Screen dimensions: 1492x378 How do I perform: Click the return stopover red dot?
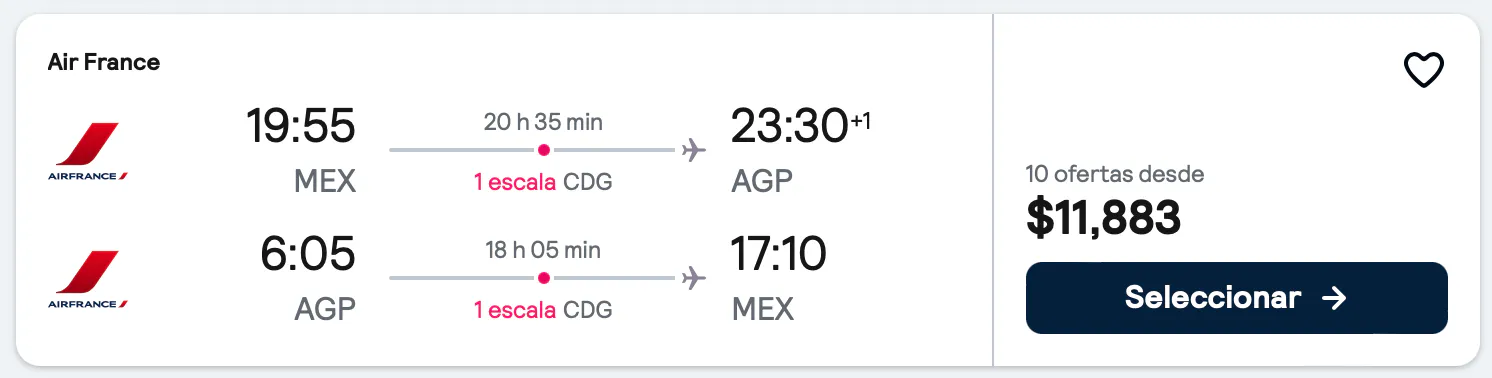tap(543, 278)
